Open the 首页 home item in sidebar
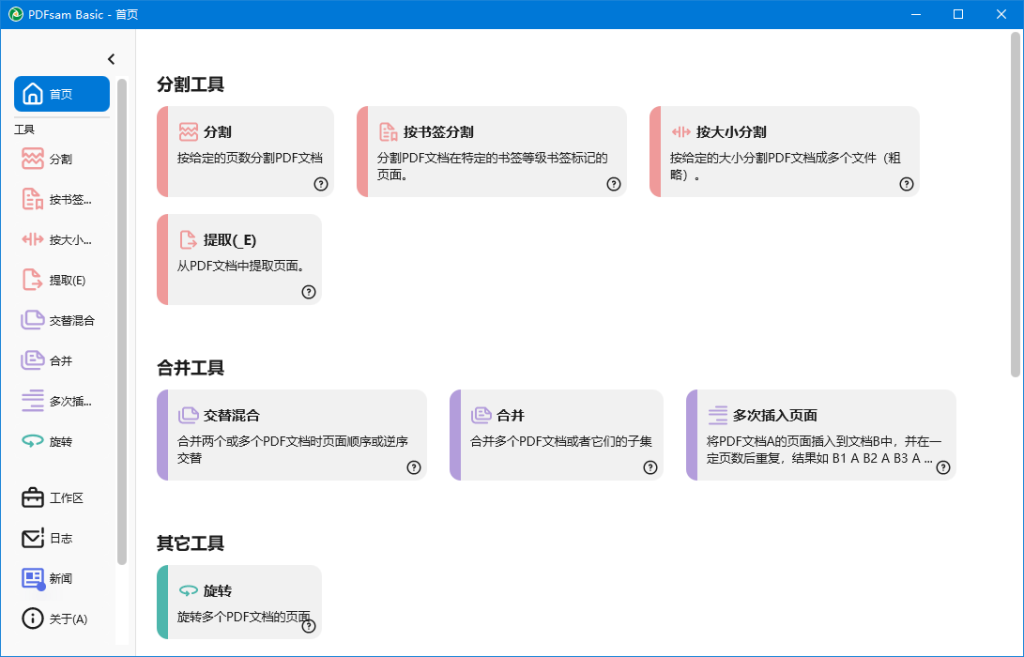 pos(62,94)
